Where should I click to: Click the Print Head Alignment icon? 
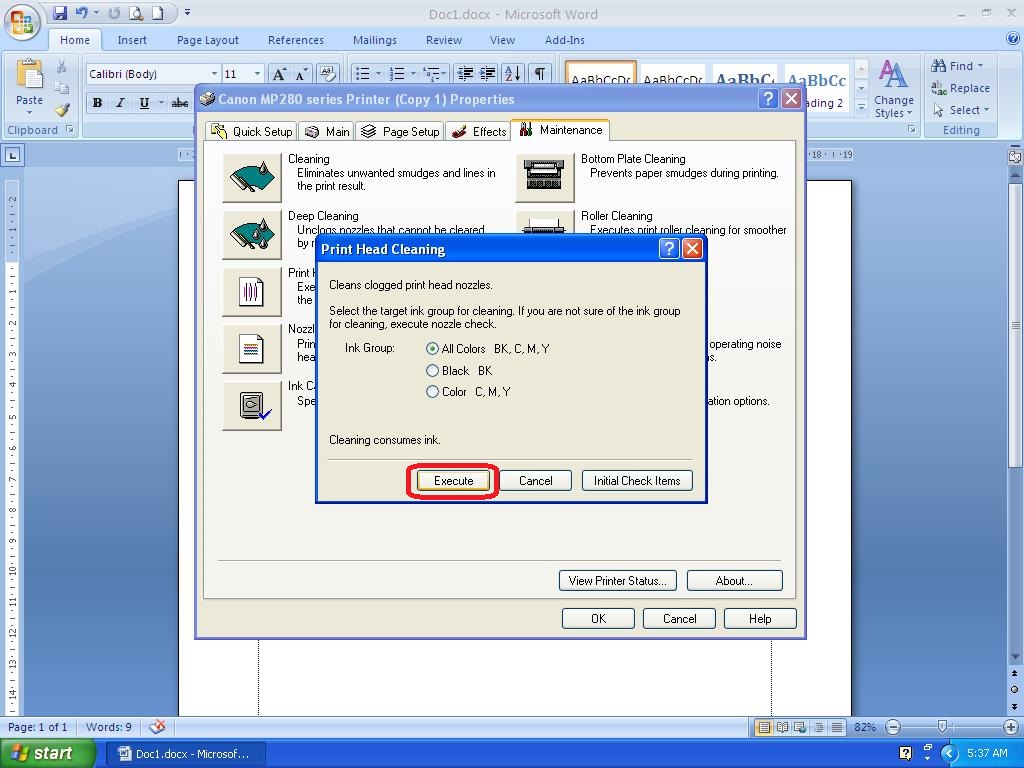(x=252, y=291)
